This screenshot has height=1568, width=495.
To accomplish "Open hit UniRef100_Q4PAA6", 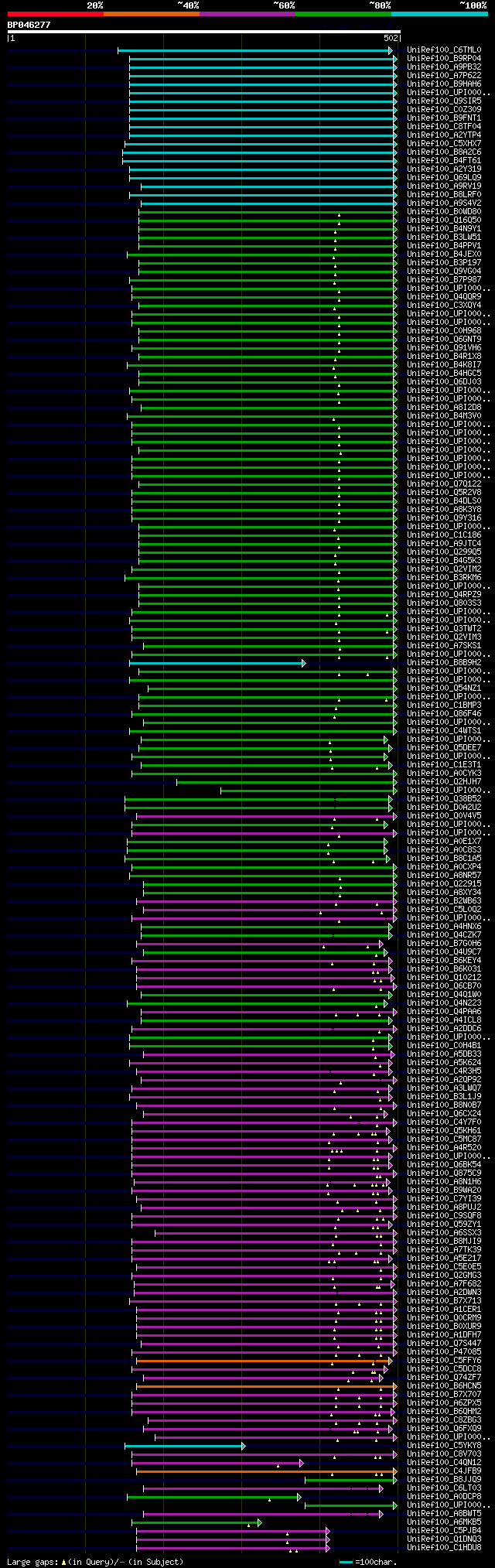I will click(x=444, y=1012).
